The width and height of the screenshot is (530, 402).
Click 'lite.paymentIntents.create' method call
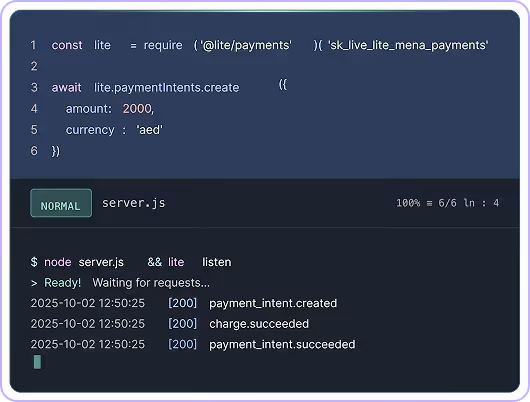[x=166, y=88]
